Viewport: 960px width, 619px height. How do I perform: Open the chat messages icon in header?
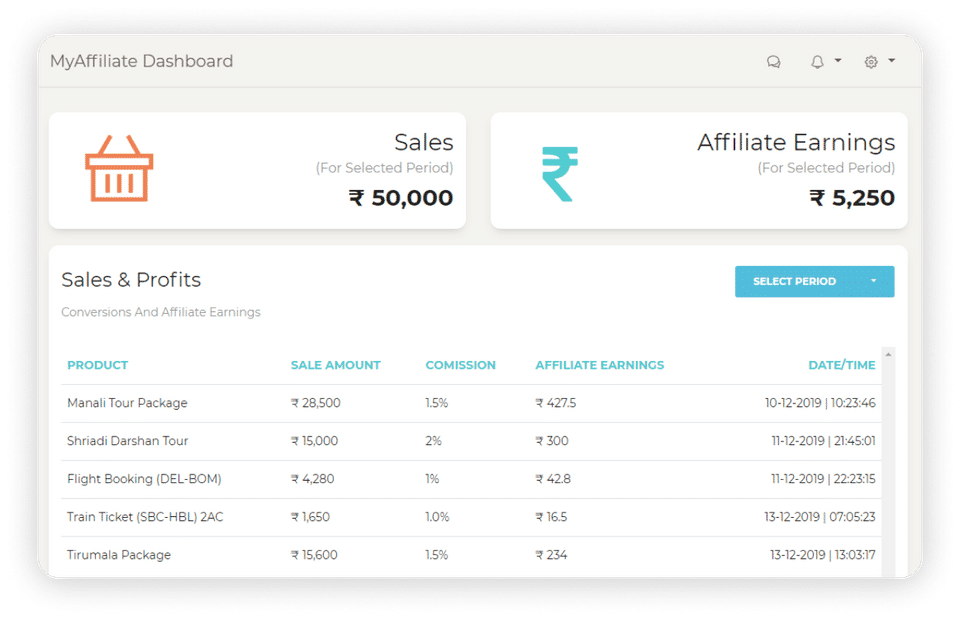click(773, 62)
